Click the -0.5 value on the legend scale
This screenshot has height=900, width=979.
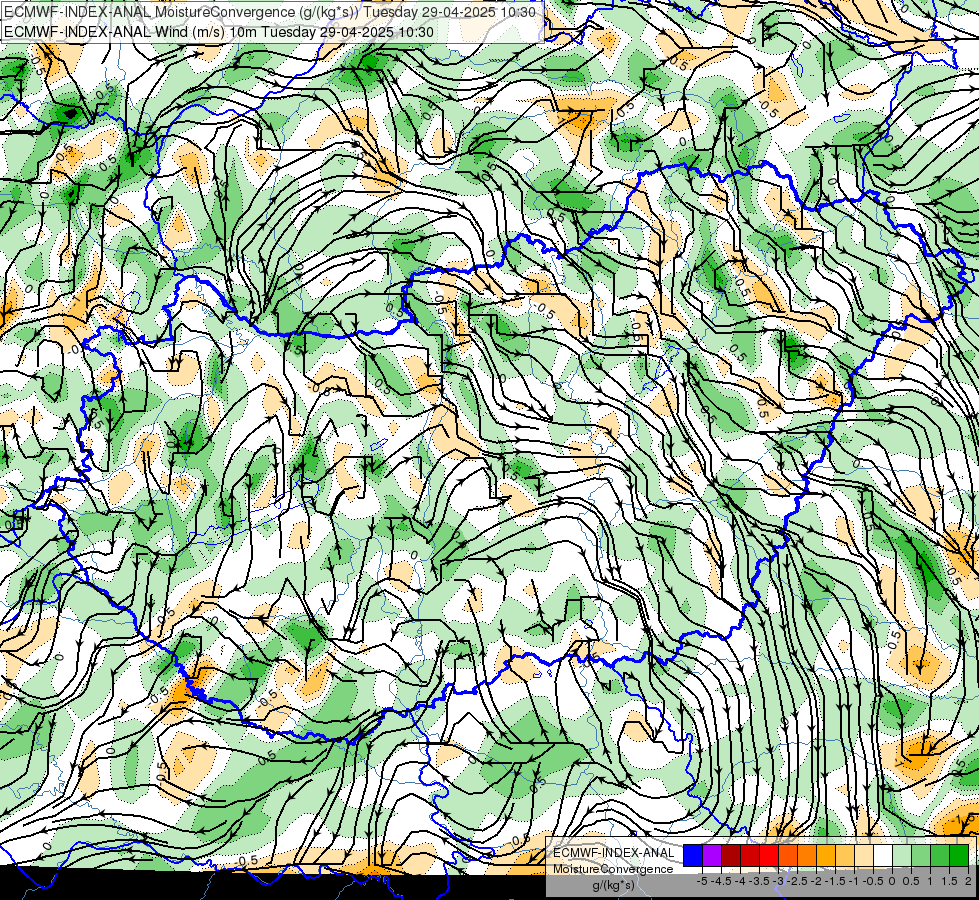tap(873, 881)
